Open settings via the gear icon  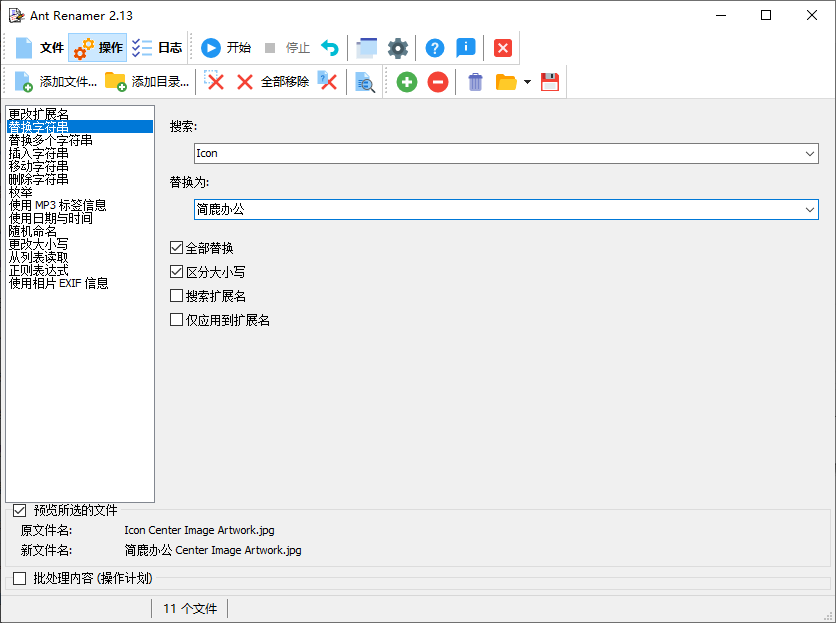[x=397, y=47]
